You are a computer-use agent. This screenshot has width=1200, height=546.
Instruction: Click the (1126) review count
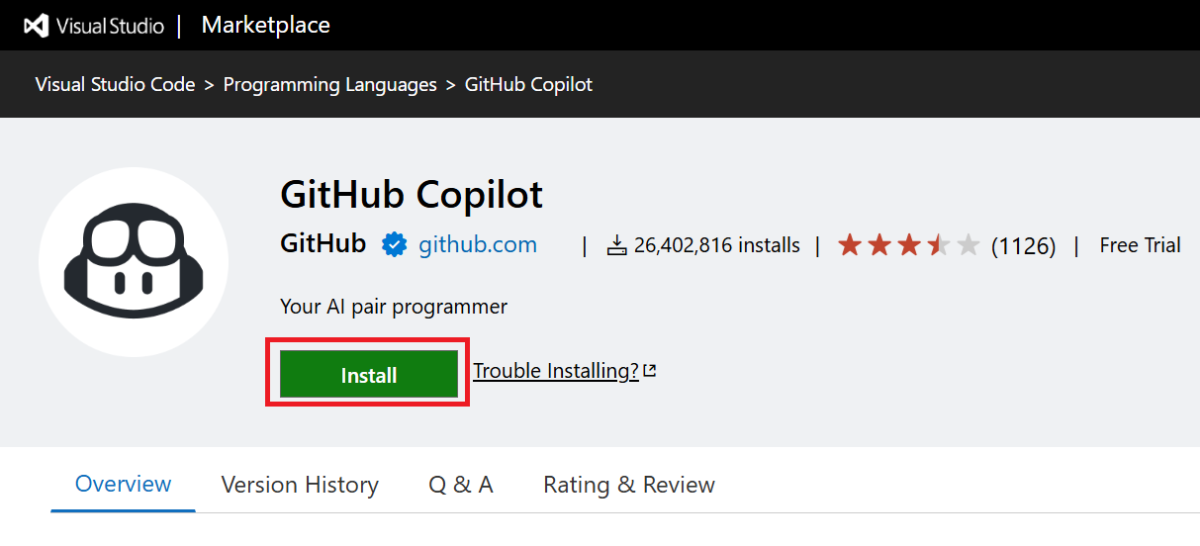tap(1023, 245)
